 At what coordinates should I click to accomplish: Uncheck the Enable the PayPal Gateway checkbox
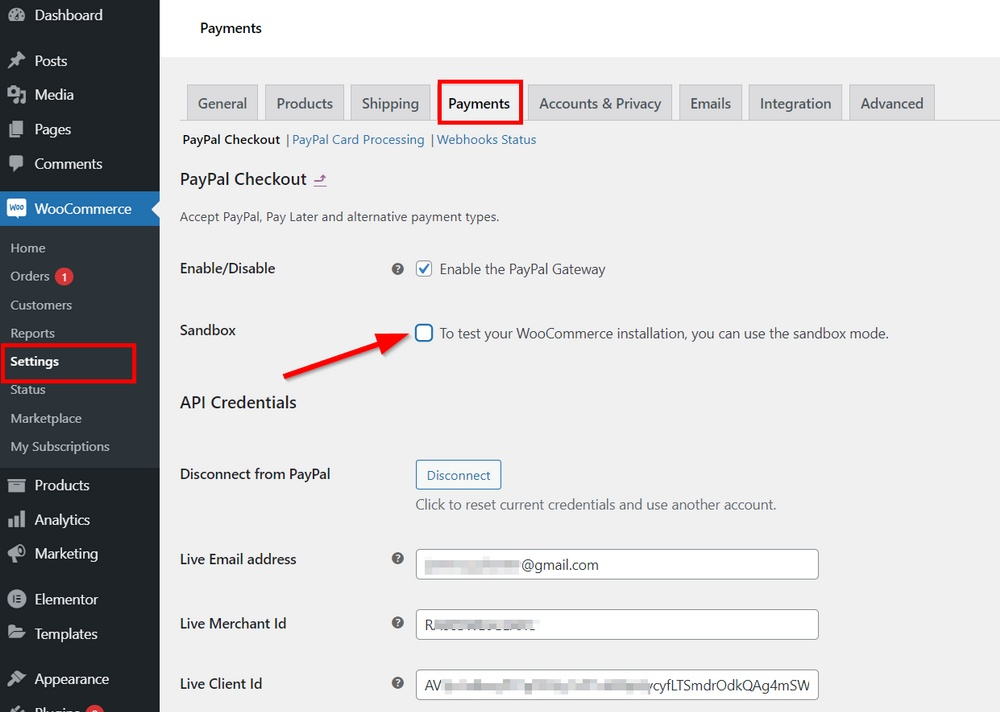coord(424,268)
